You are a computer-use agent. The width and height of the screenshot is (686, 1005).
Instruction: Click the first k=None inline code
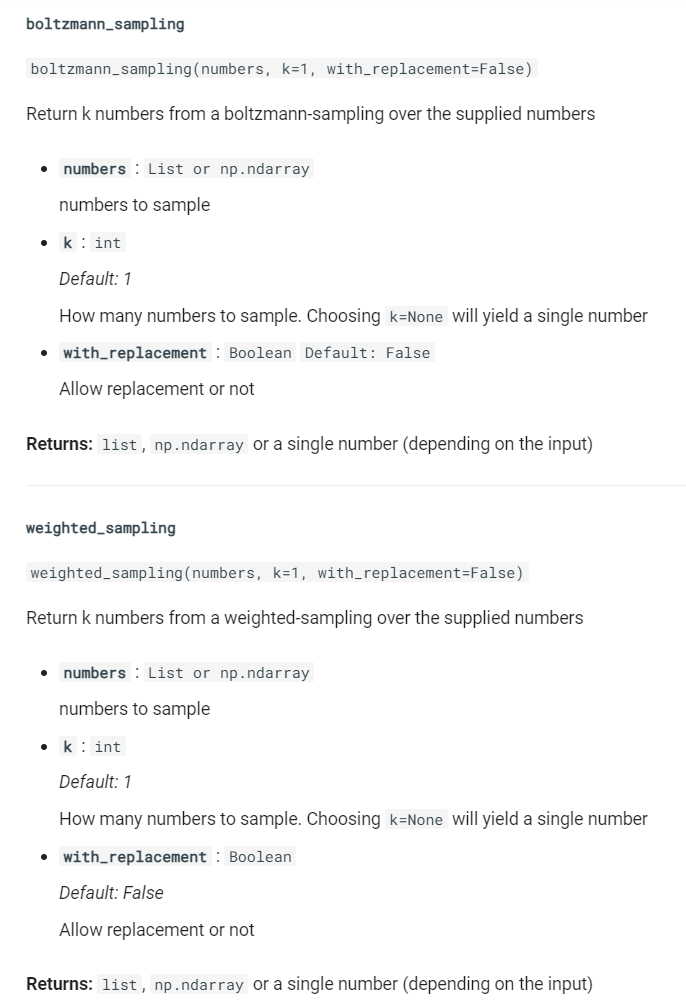point(416,317)
